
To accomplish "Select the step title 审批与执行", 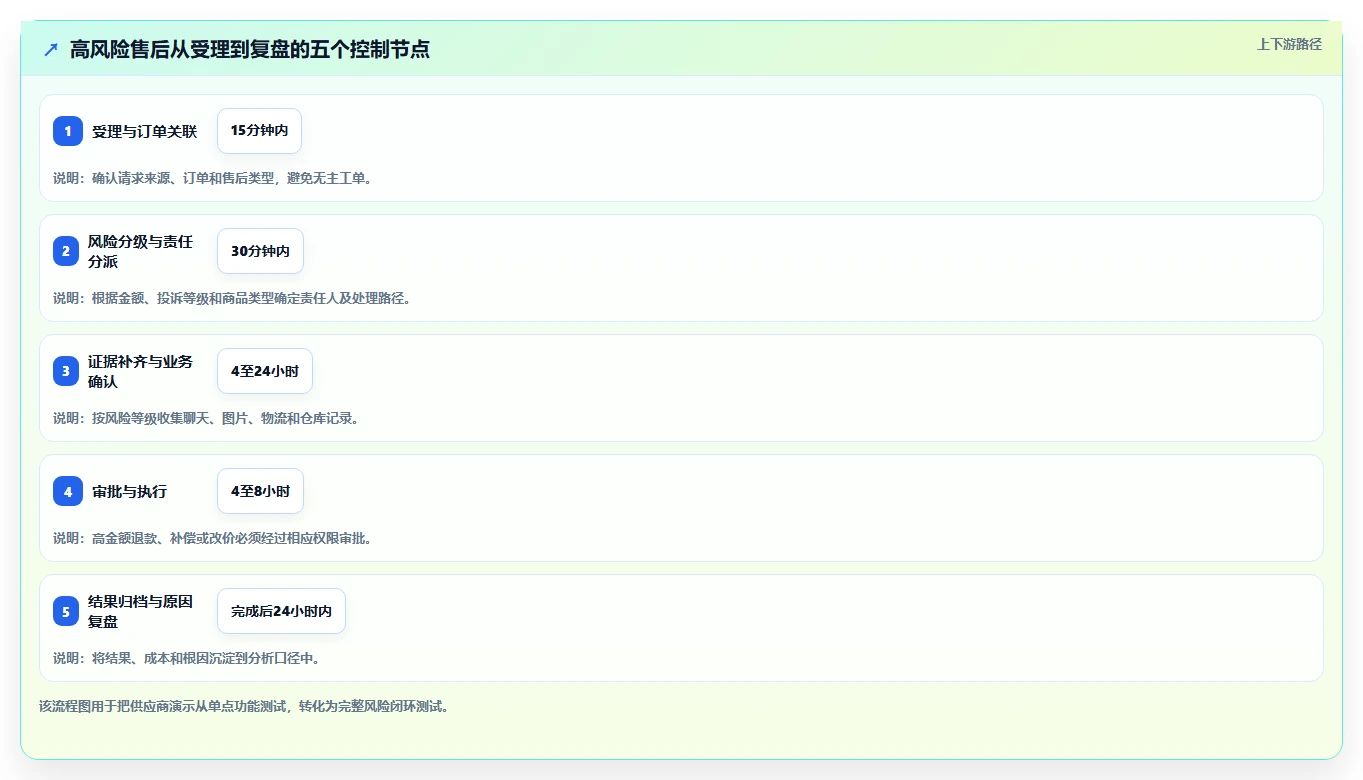I will point(129,491).
